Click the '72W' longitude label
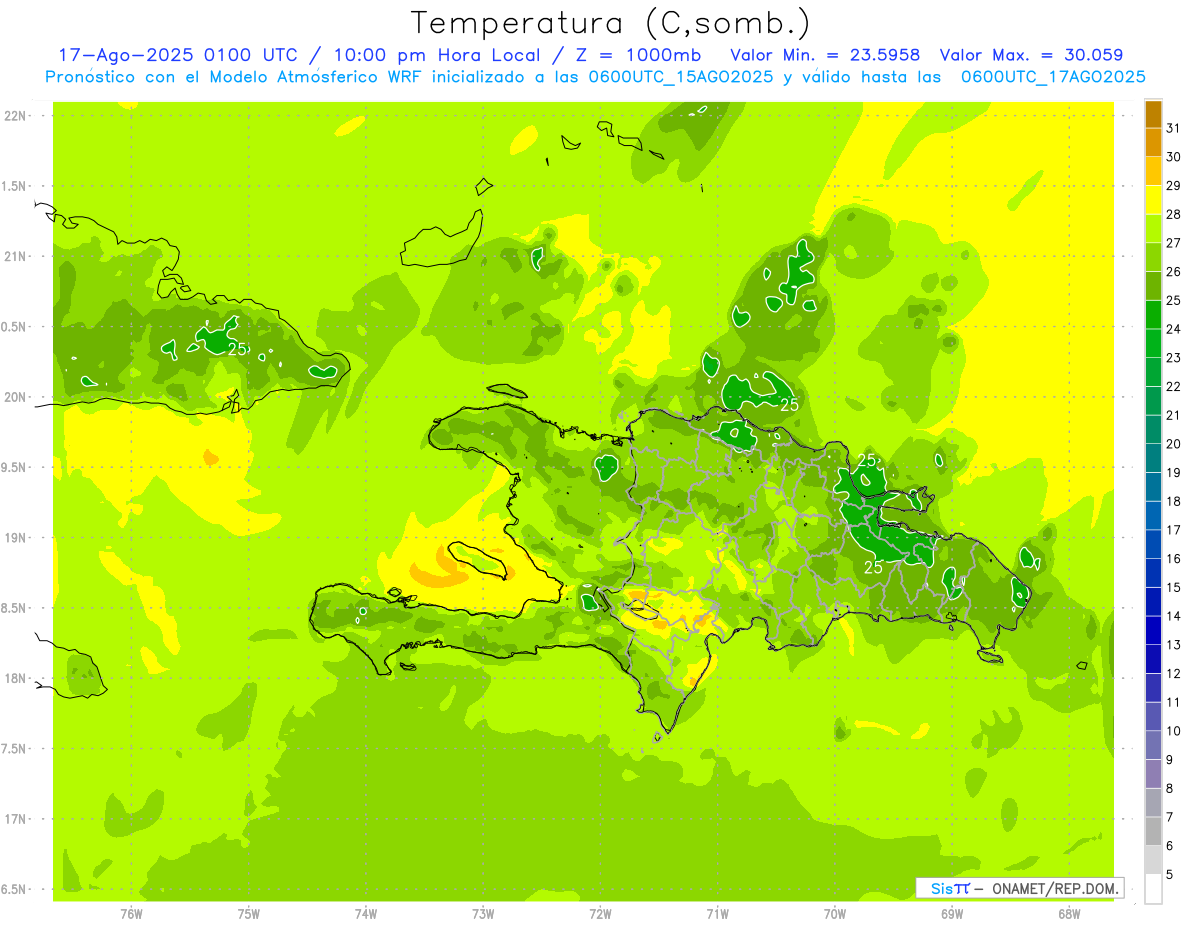This screenshot has width=1200, height=927. click(600, 914)
